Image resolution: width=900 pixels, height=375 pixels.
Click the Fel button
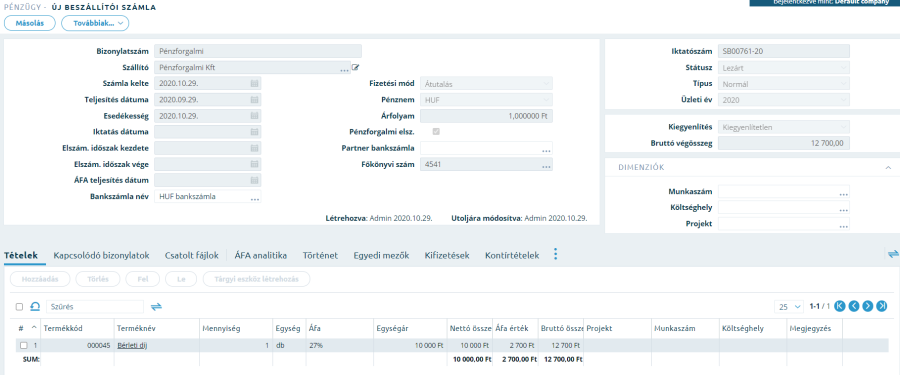coord(142,279)
